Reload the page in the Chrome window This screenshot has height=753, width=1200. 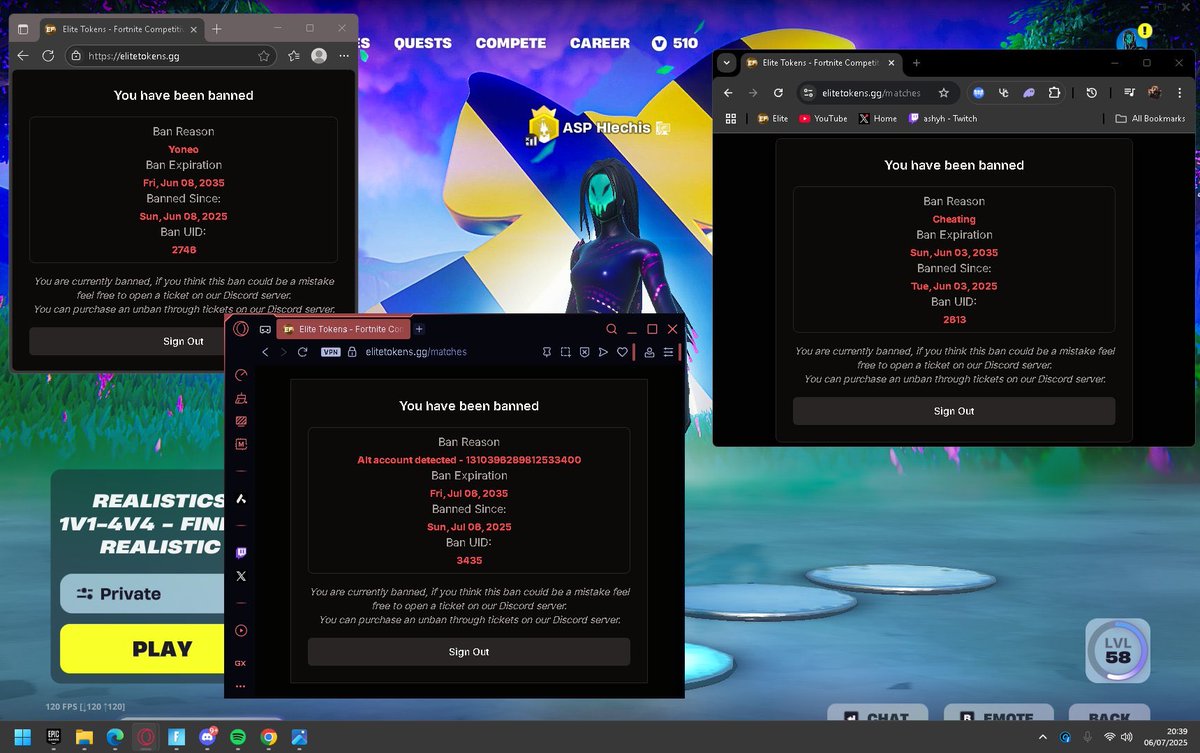click(778, 93)
